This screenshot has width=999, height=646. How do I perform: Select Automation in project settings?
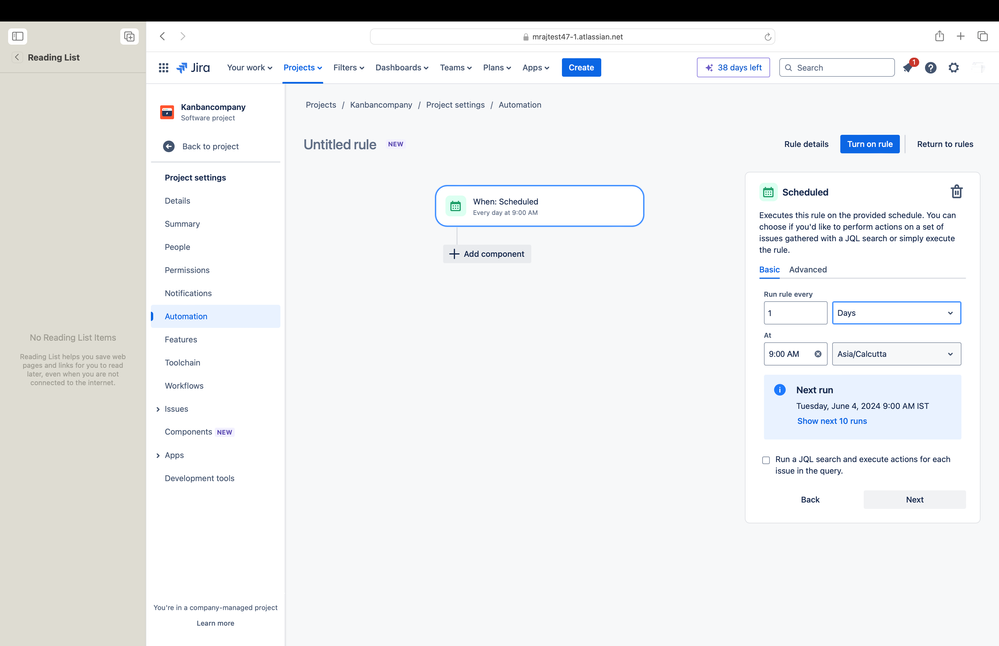click(x=215, y=317)
